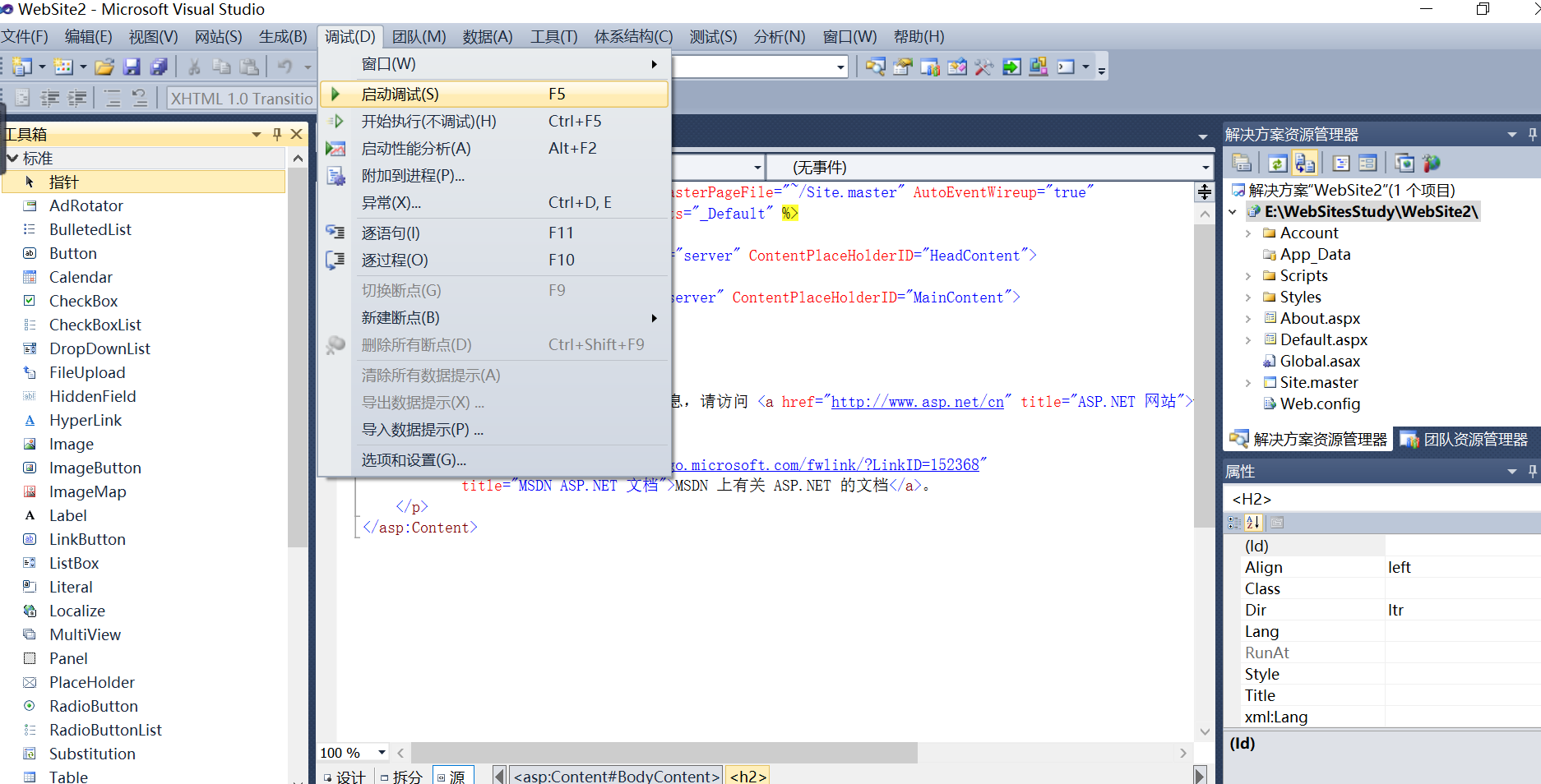This screenshot has height=784, width=1541.
Task: Click the www.asp.net/cn hyperlink in the code
Action: [x=918, y=402]
